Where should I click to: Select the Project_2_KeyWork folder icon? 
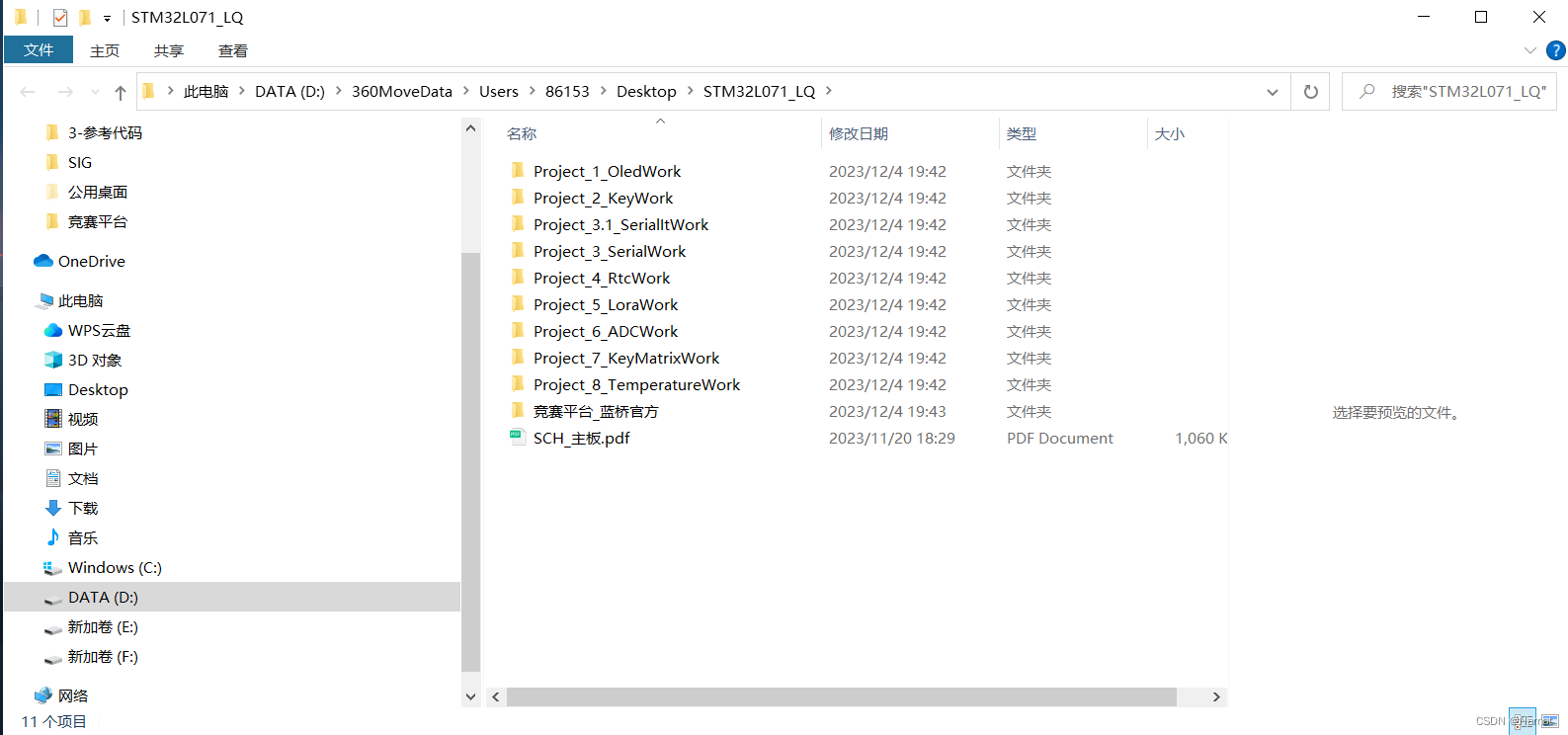coord(517,198)
